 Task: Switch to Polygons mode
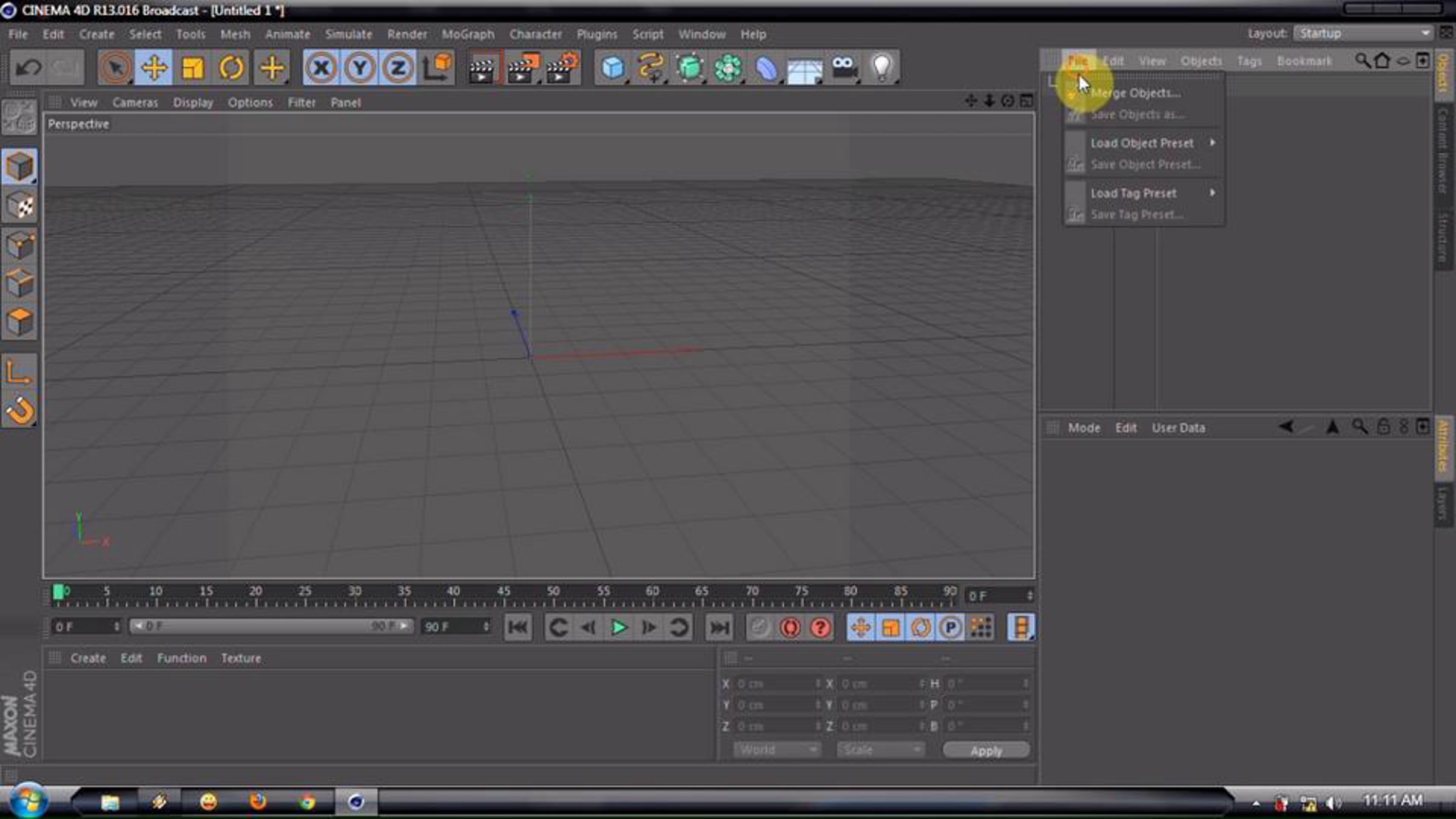[x=19, y=322]
